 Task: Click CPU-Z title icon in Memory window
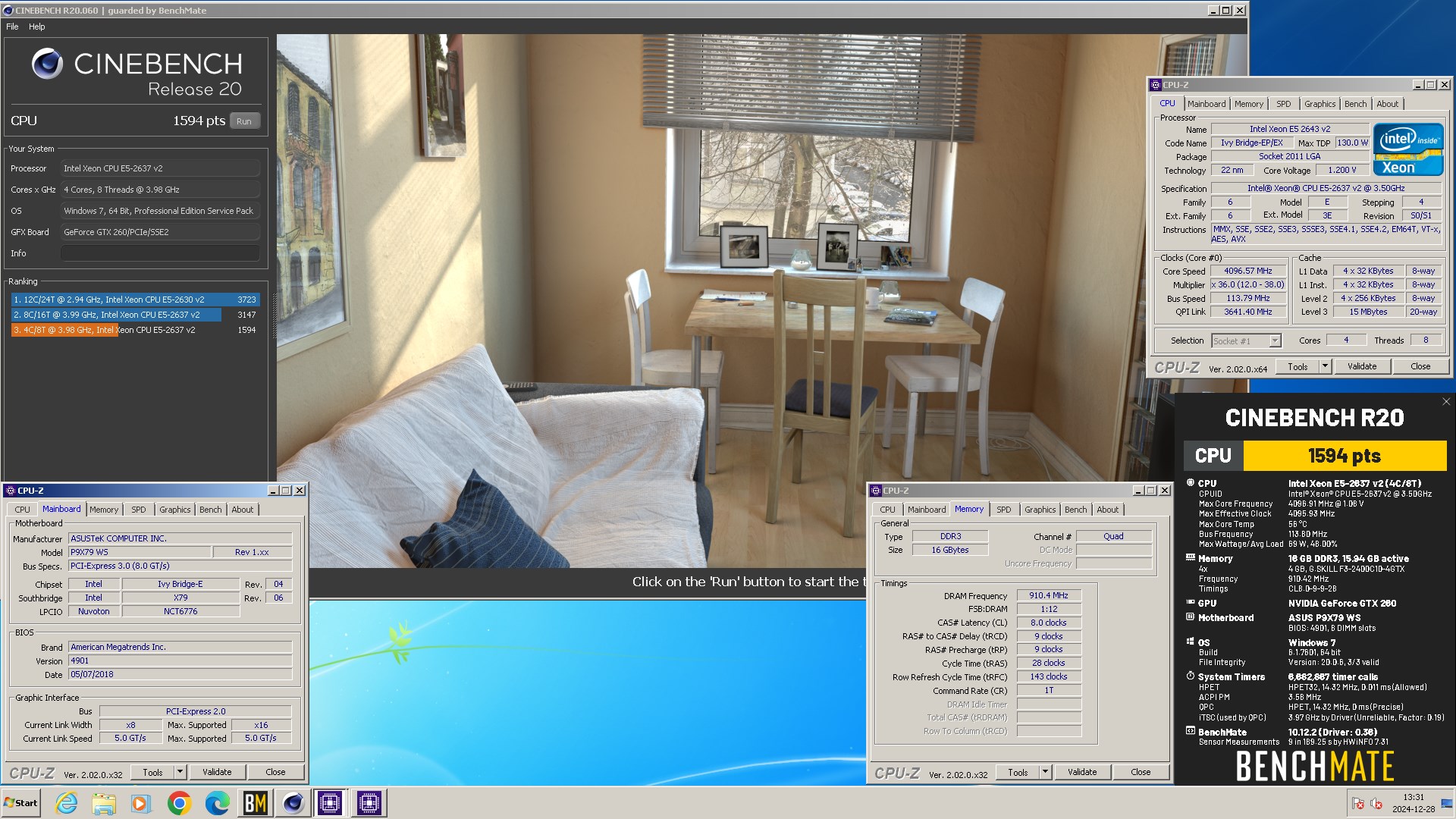click(876, 491)
